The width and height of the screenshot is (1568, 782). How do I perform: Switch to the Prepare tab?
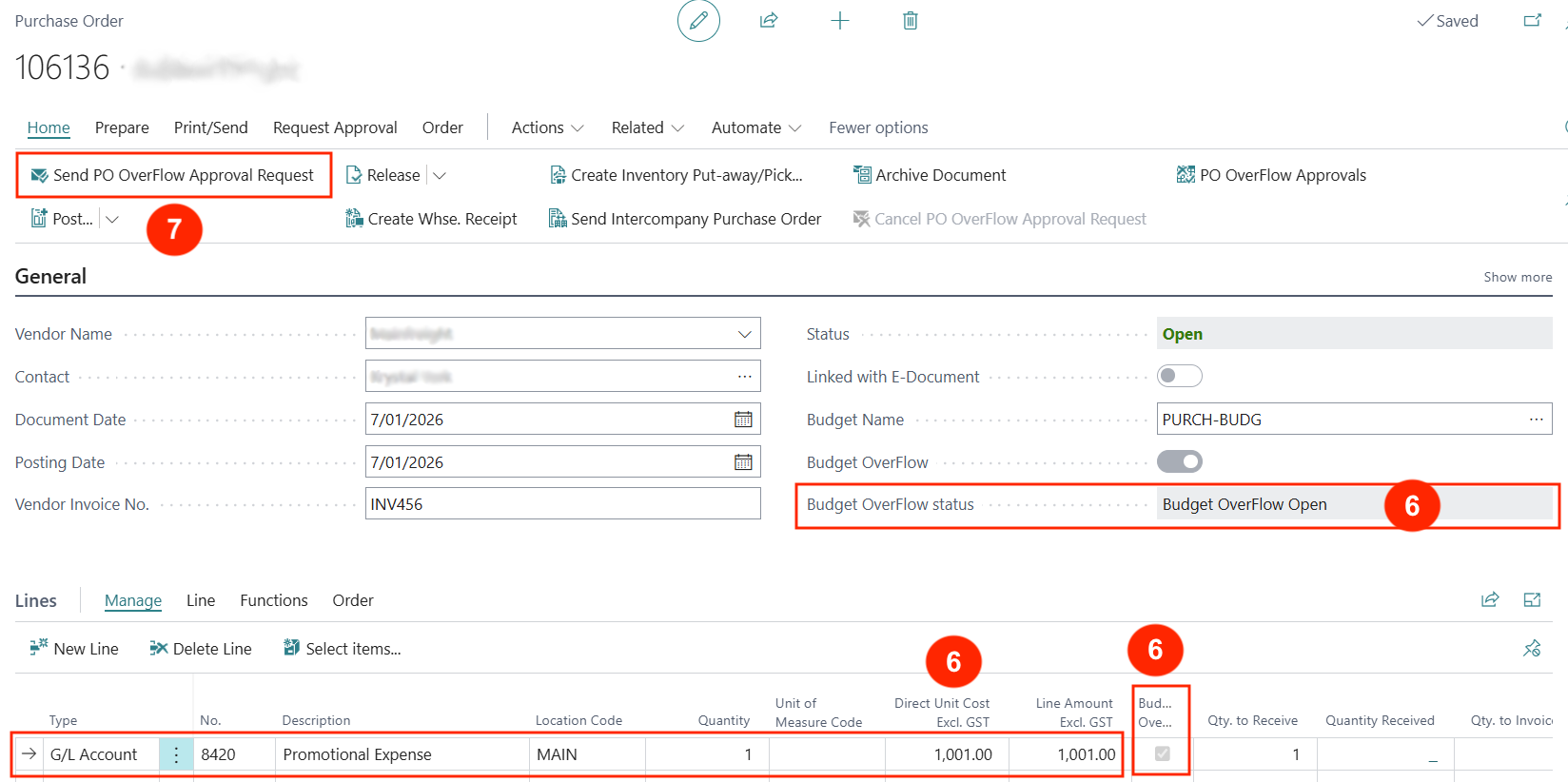[x=122, y=127]
